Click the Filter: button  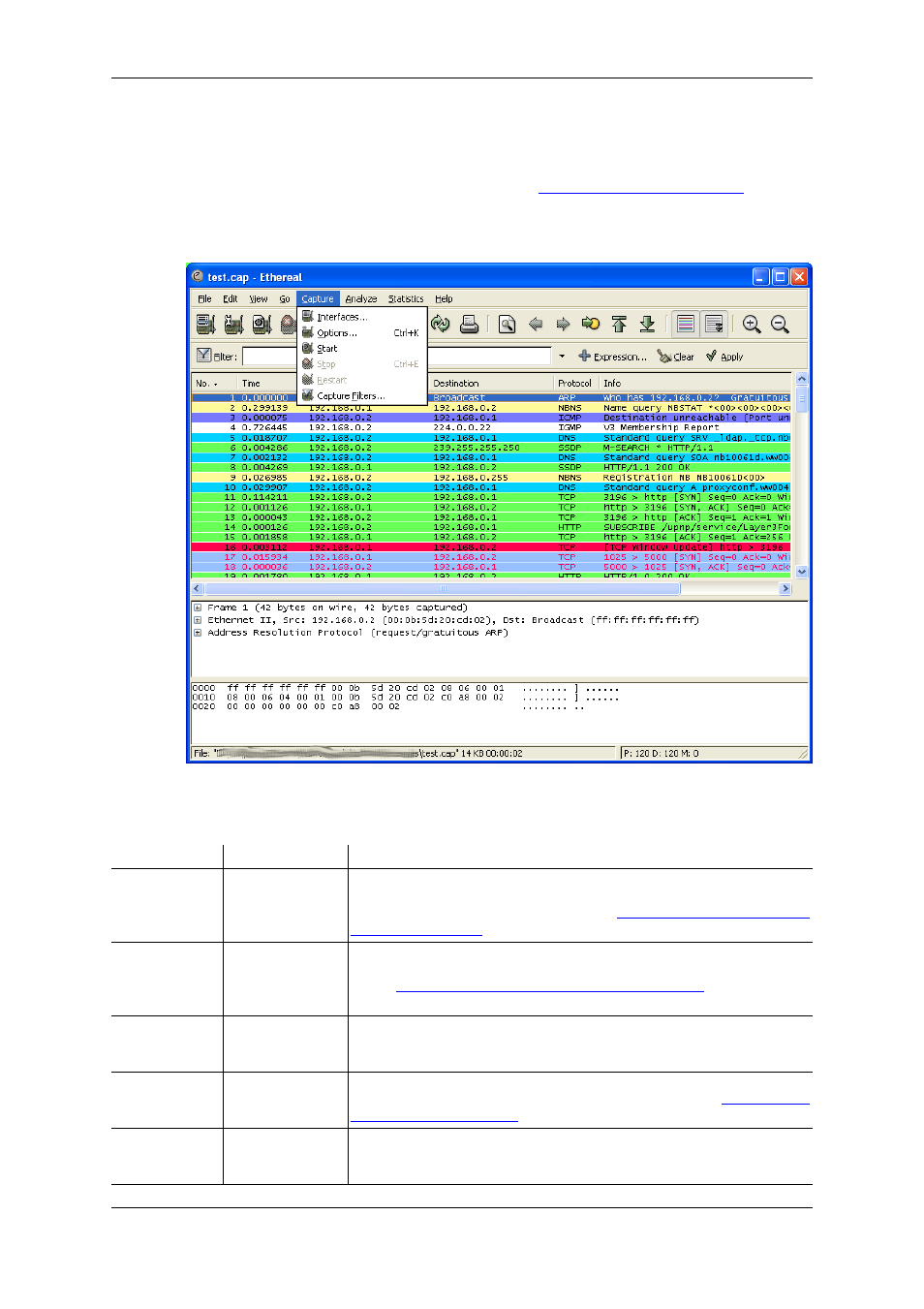coord(217,357)
